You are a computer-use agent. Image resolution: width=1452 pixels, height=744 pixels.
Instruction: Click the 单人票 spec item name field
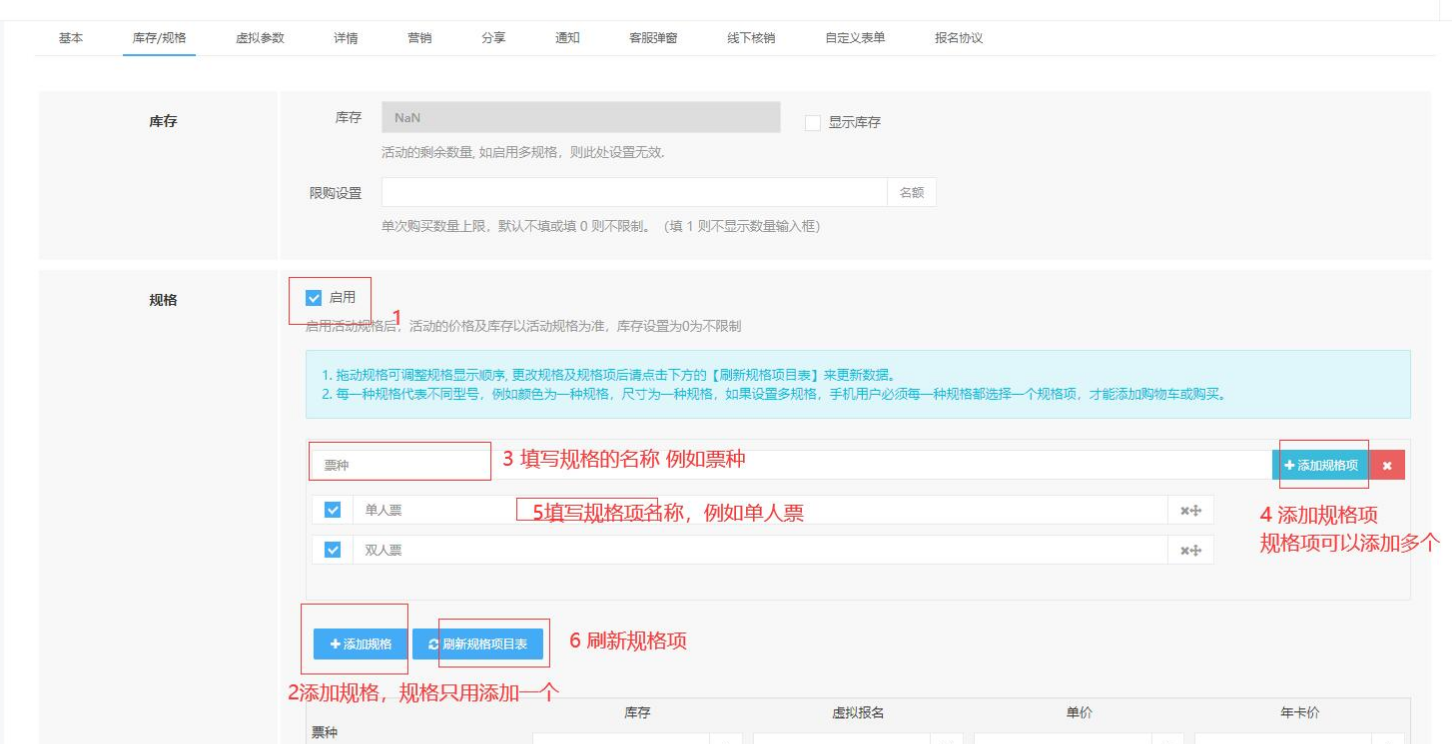[760, 511]
